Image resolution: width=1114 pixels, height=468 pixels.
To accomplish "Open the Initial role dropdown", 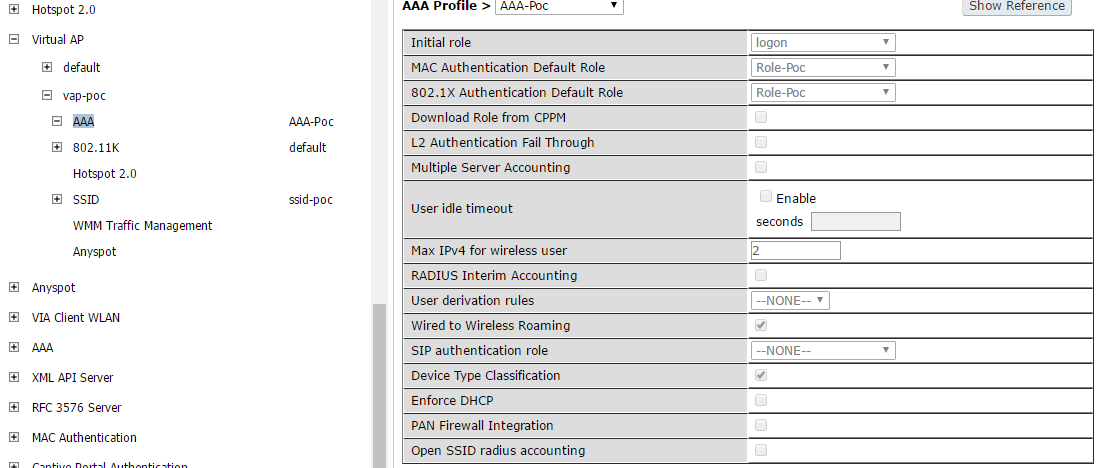I will click(823, 43).
